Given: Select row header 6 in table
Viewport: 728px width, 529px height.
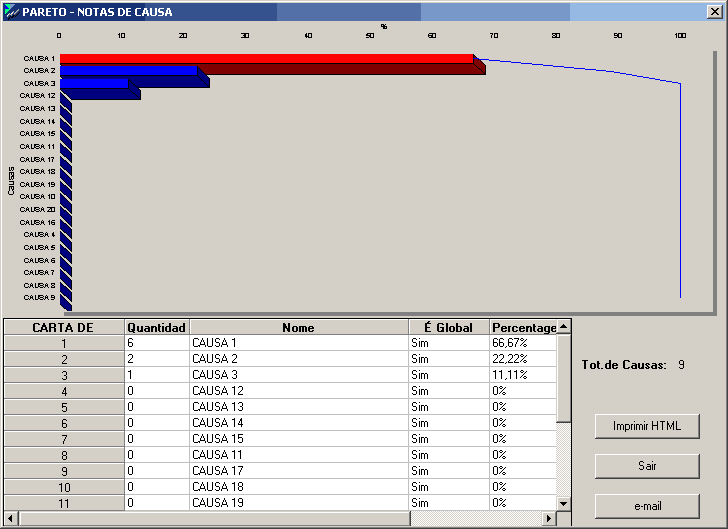Looking at the screenshot, I should (x=64, y=423).
